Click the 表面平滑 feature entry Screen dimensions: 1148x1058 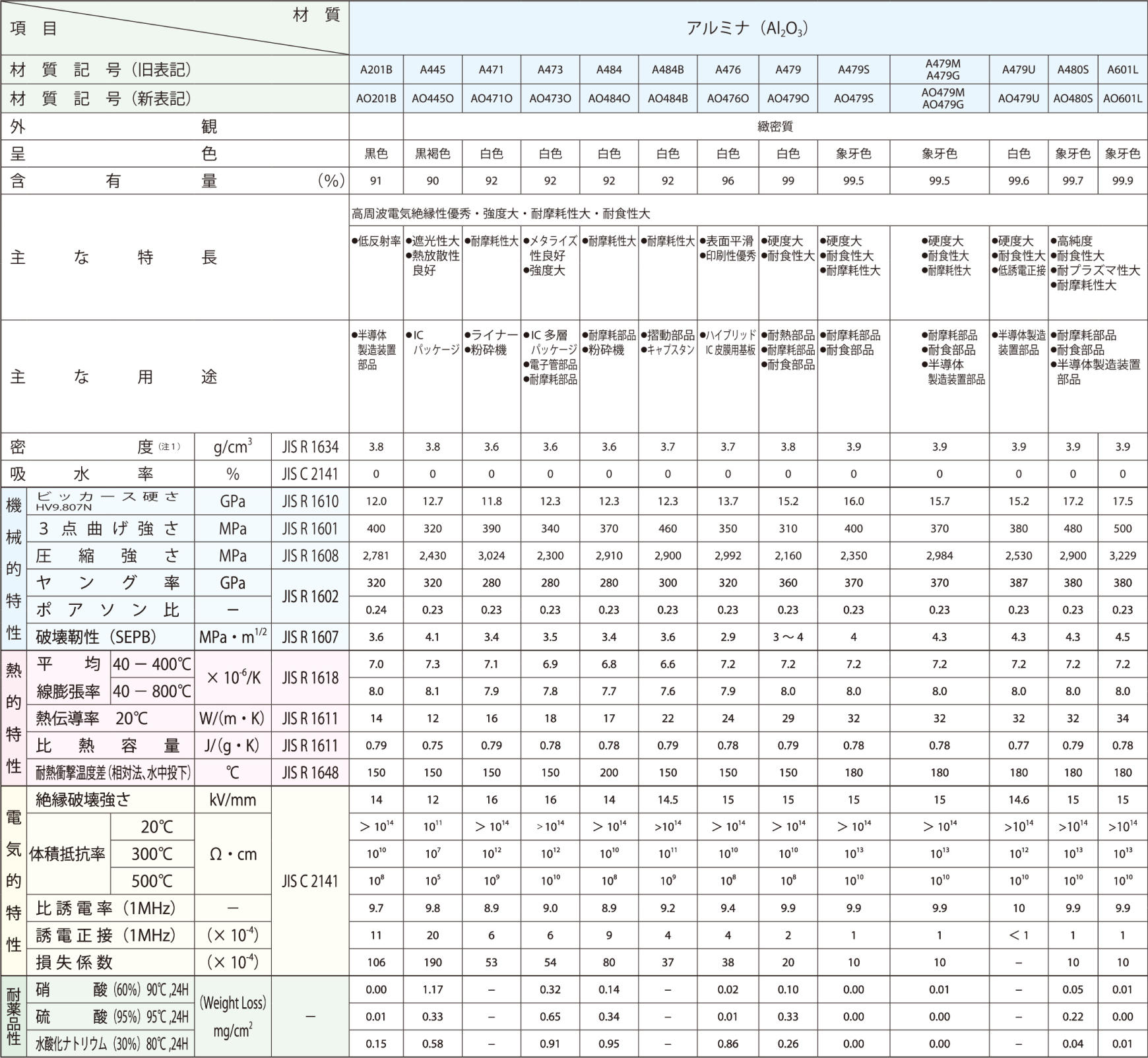pos(726,241)
